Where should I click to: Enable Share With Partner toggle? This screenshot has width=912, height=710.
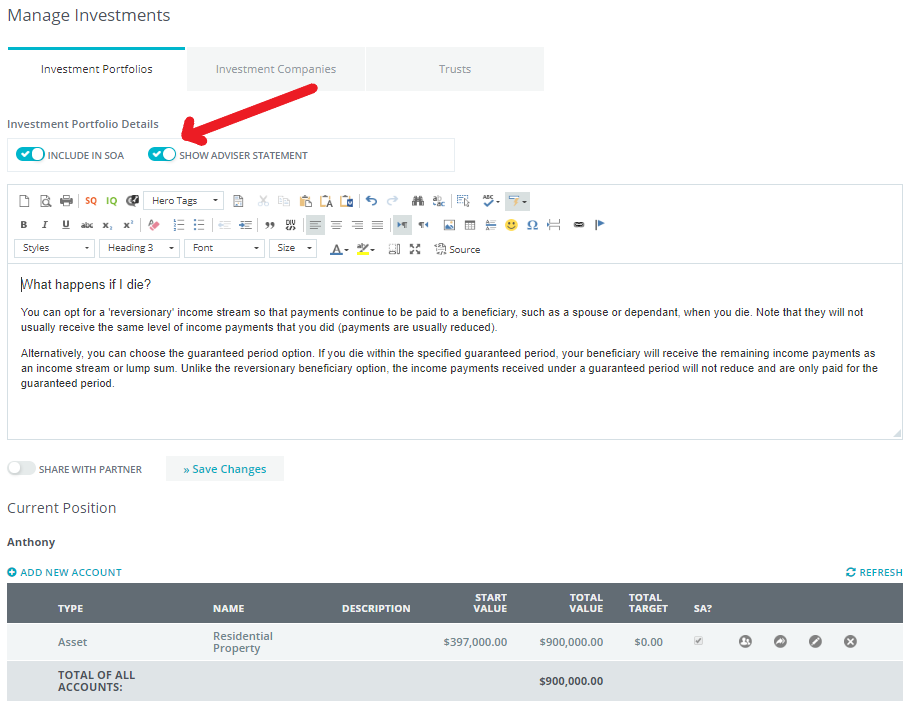[21, 468]
